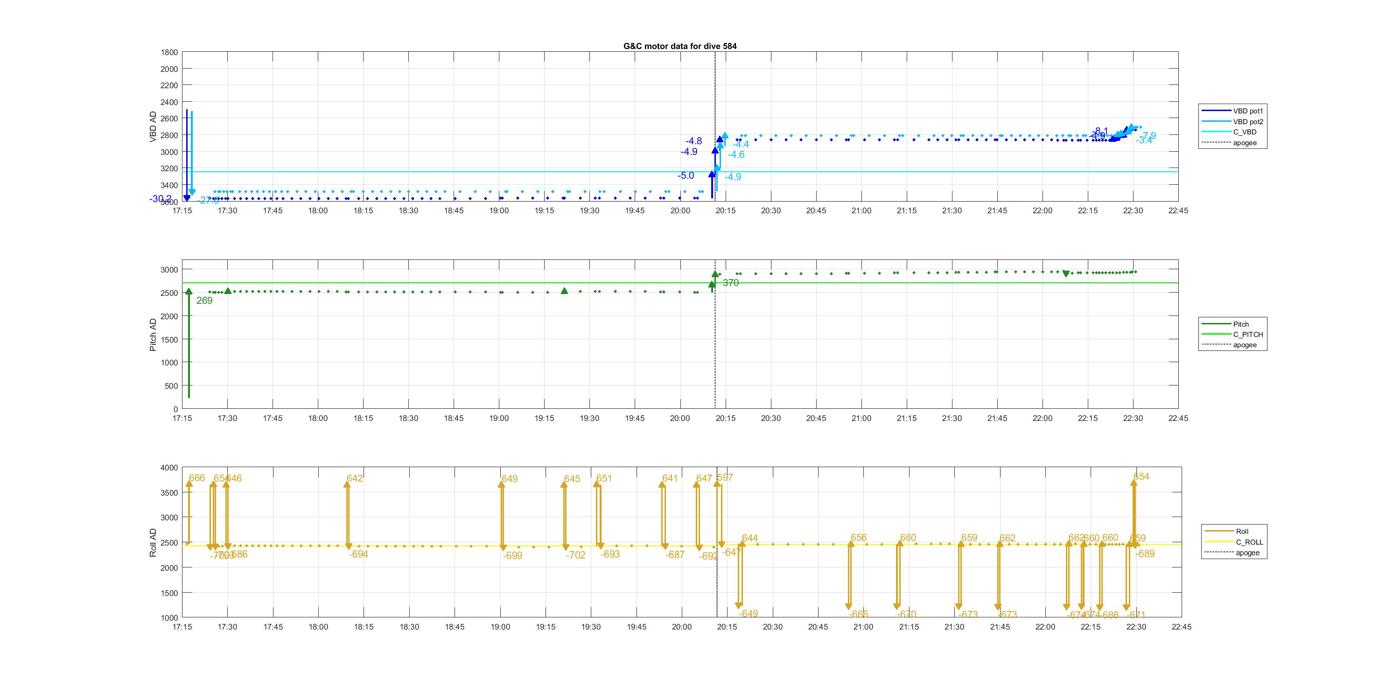This screenshot has height=693, width=1400.
Task: Click the '-4.4' VBD data label
Action: click(740, 145)
